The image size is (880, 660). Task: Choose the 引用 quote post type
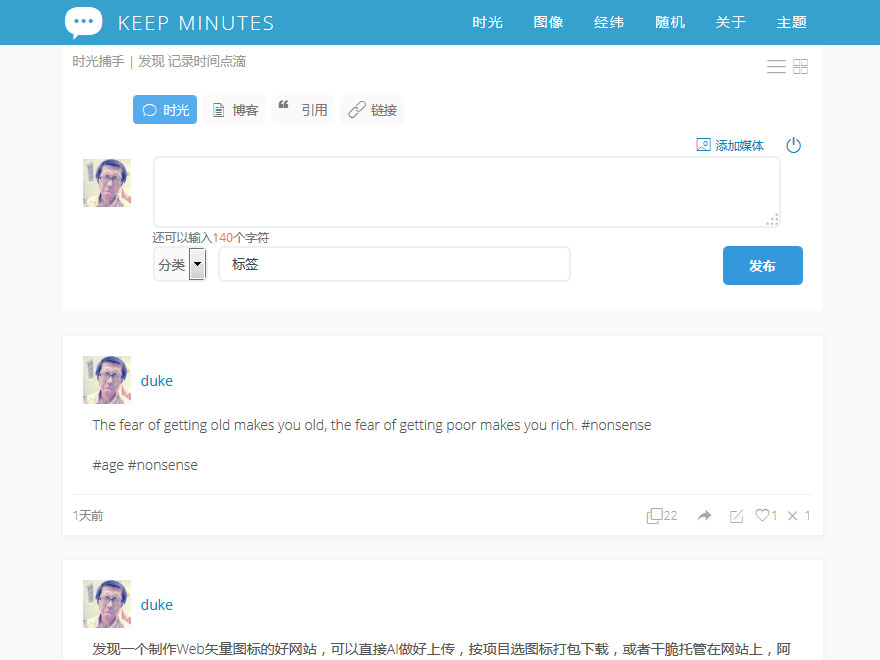pyautogui.click(x=303, y=110)
